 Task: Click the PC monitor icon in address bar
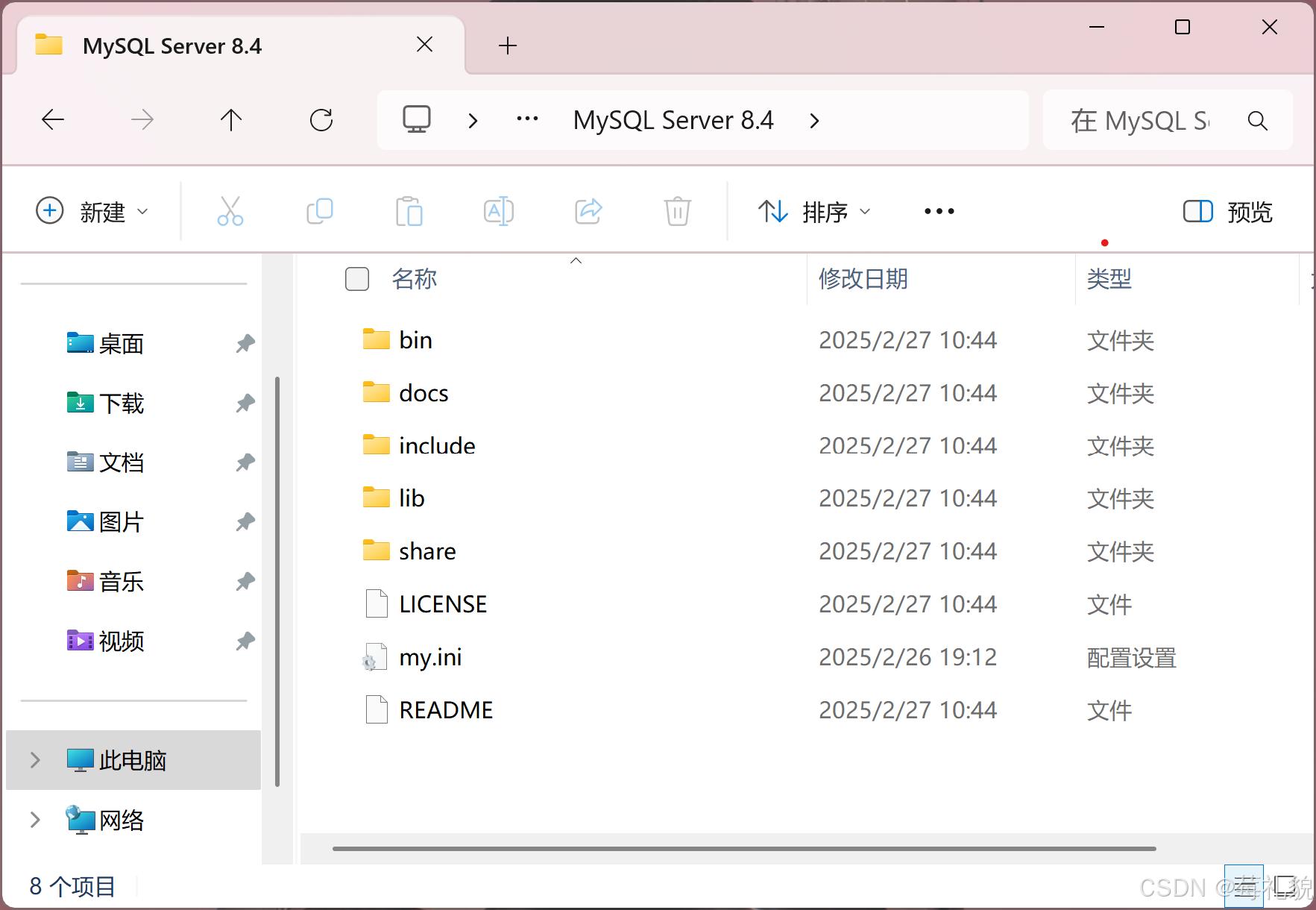pos(417,119)
